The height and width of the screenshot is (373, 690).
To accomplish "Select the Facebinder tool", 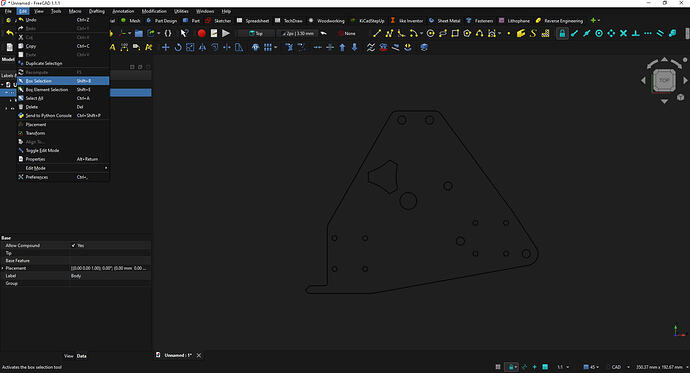I will click(521, 33).
